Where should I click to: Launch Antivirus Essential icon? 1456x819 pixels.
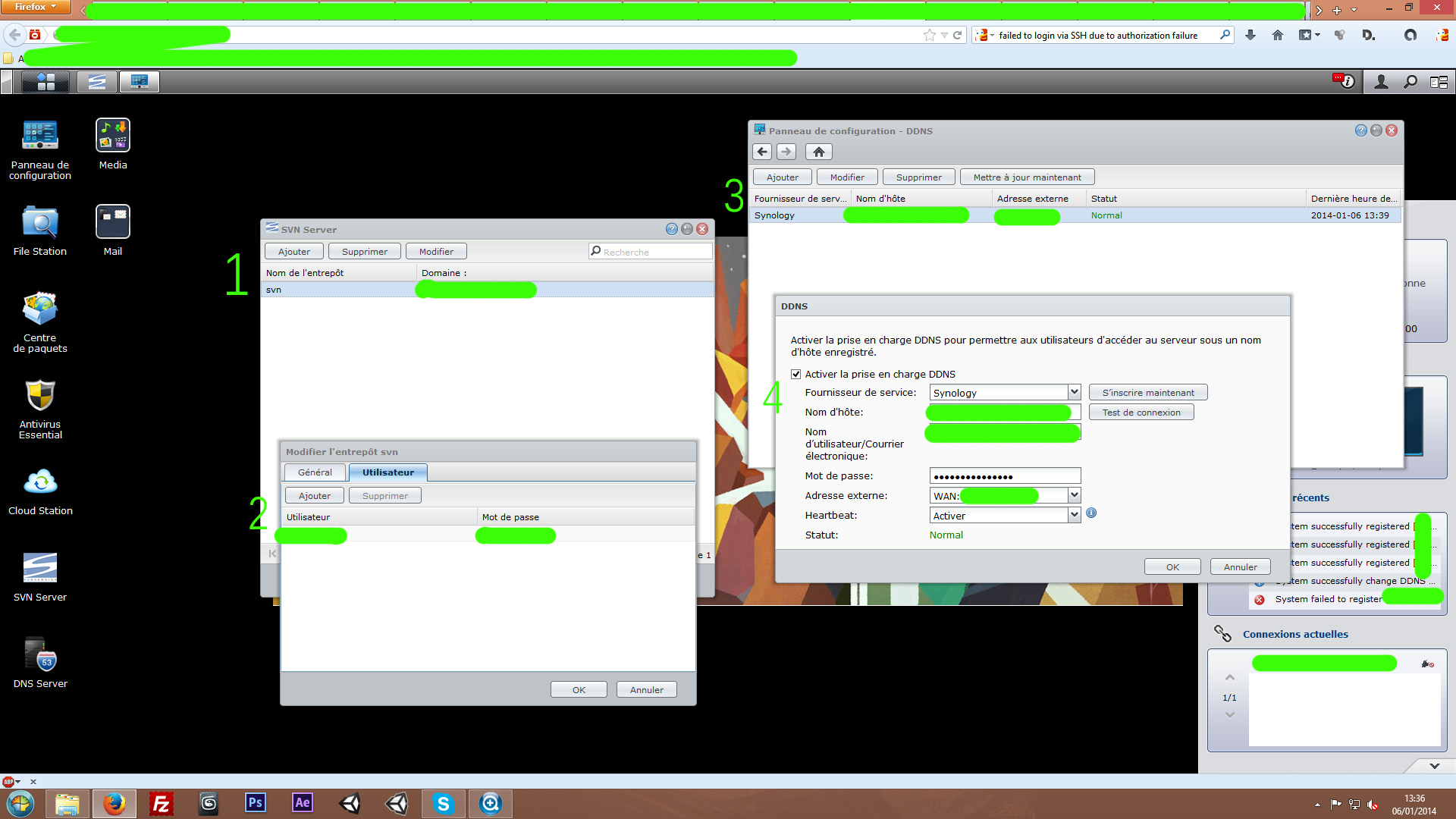coord(40,409)
